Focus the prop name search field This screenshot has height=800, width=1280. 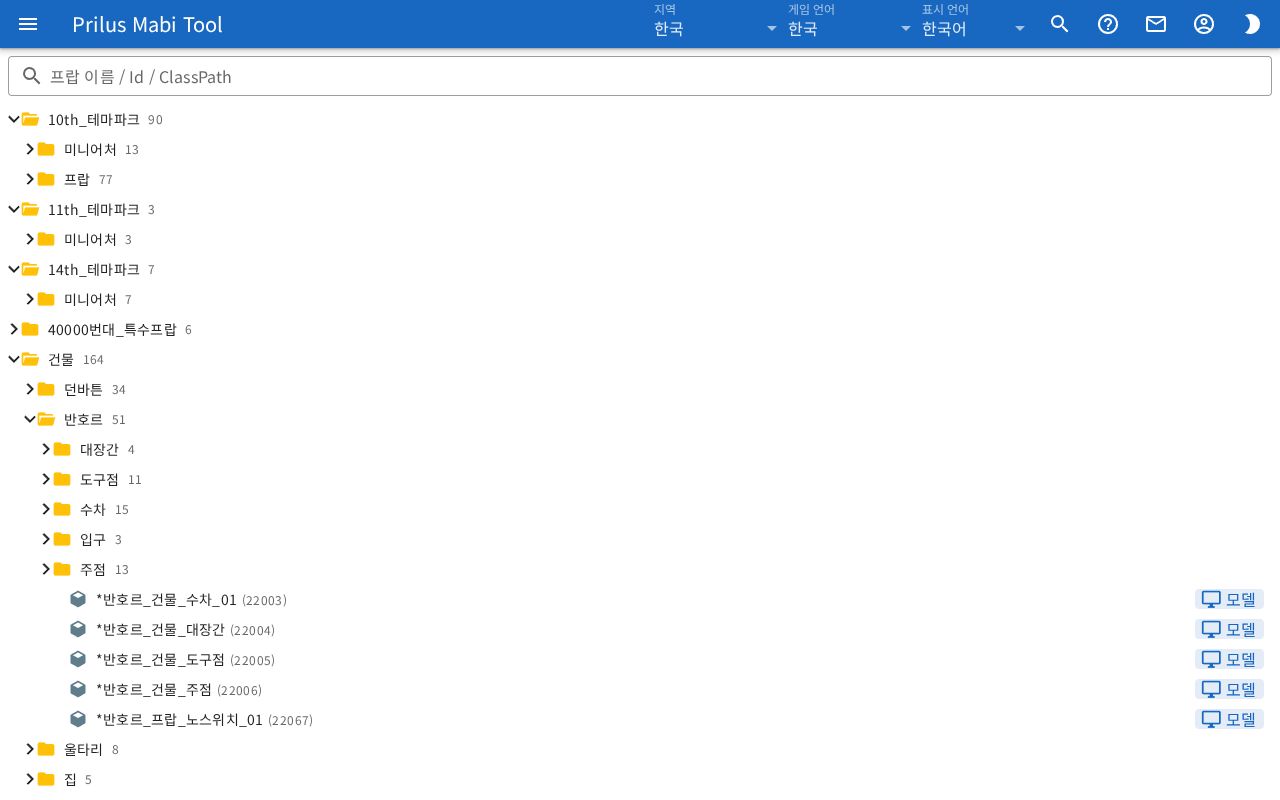[640, 76]
